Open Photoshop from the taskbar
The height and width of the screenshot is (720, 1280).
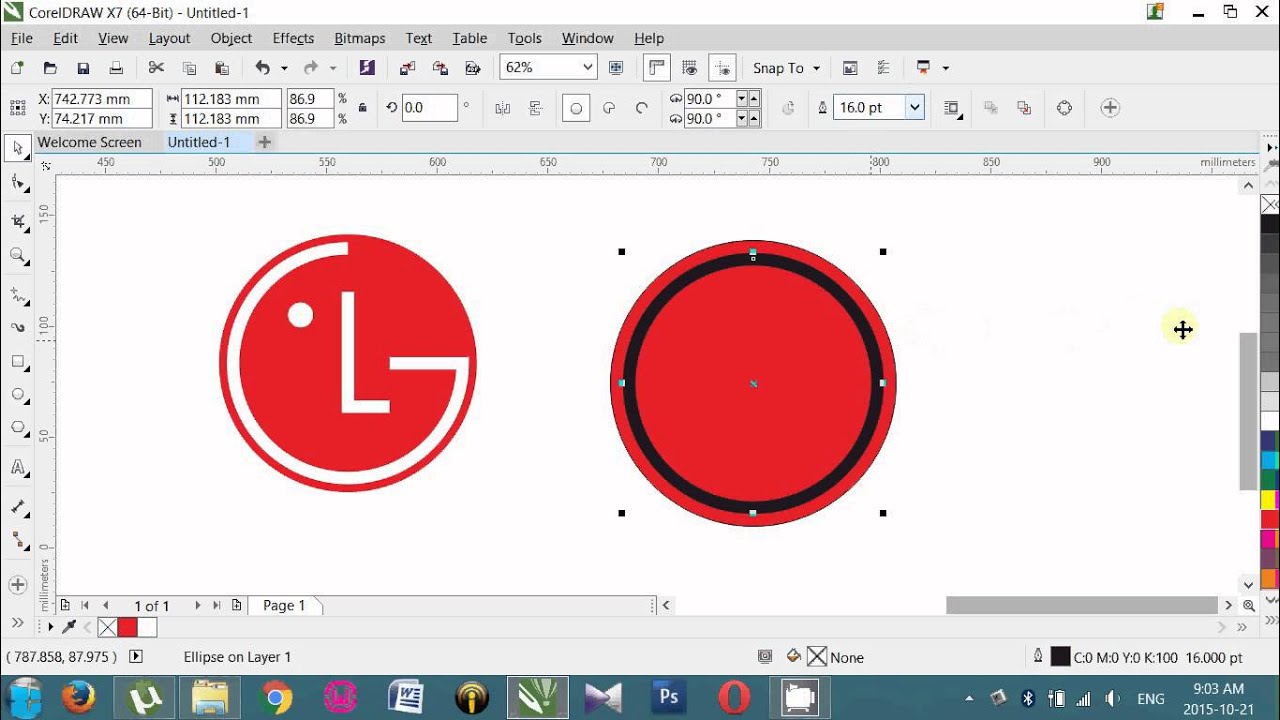[x=669, y=697]
